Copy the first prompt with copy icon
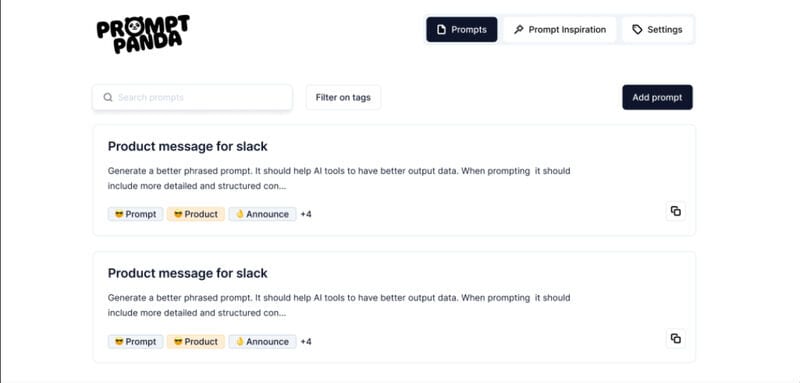 click(x=676, y=211)
